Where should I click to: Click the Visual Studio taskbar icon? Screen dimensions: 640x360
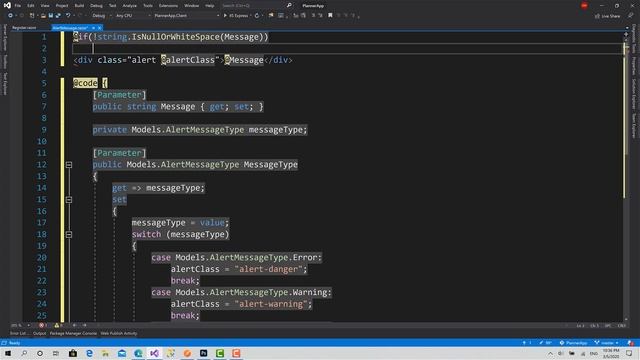154,353
